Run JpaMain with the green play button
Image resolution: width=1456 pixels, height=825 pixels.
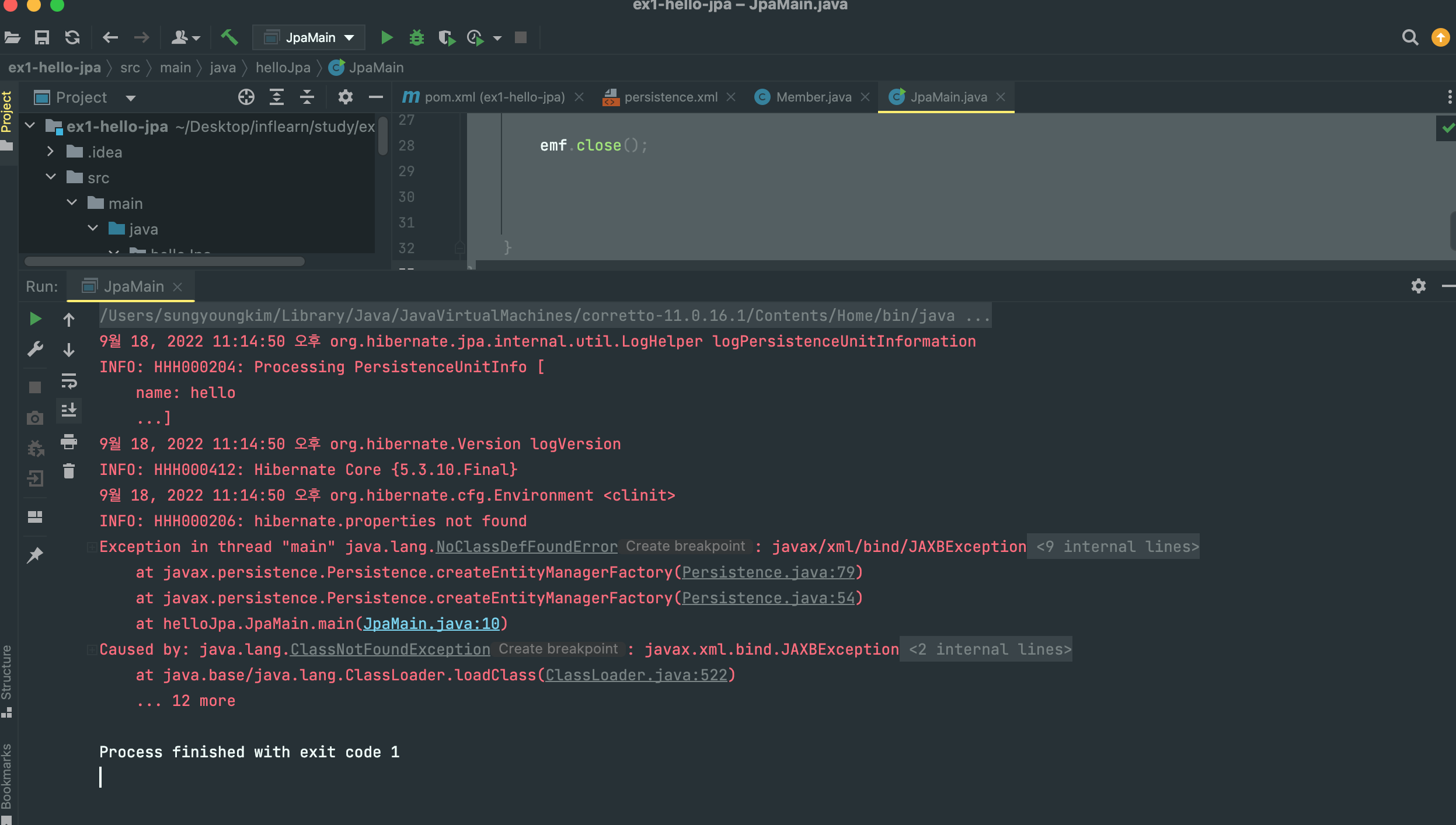(x=386, y=38)
